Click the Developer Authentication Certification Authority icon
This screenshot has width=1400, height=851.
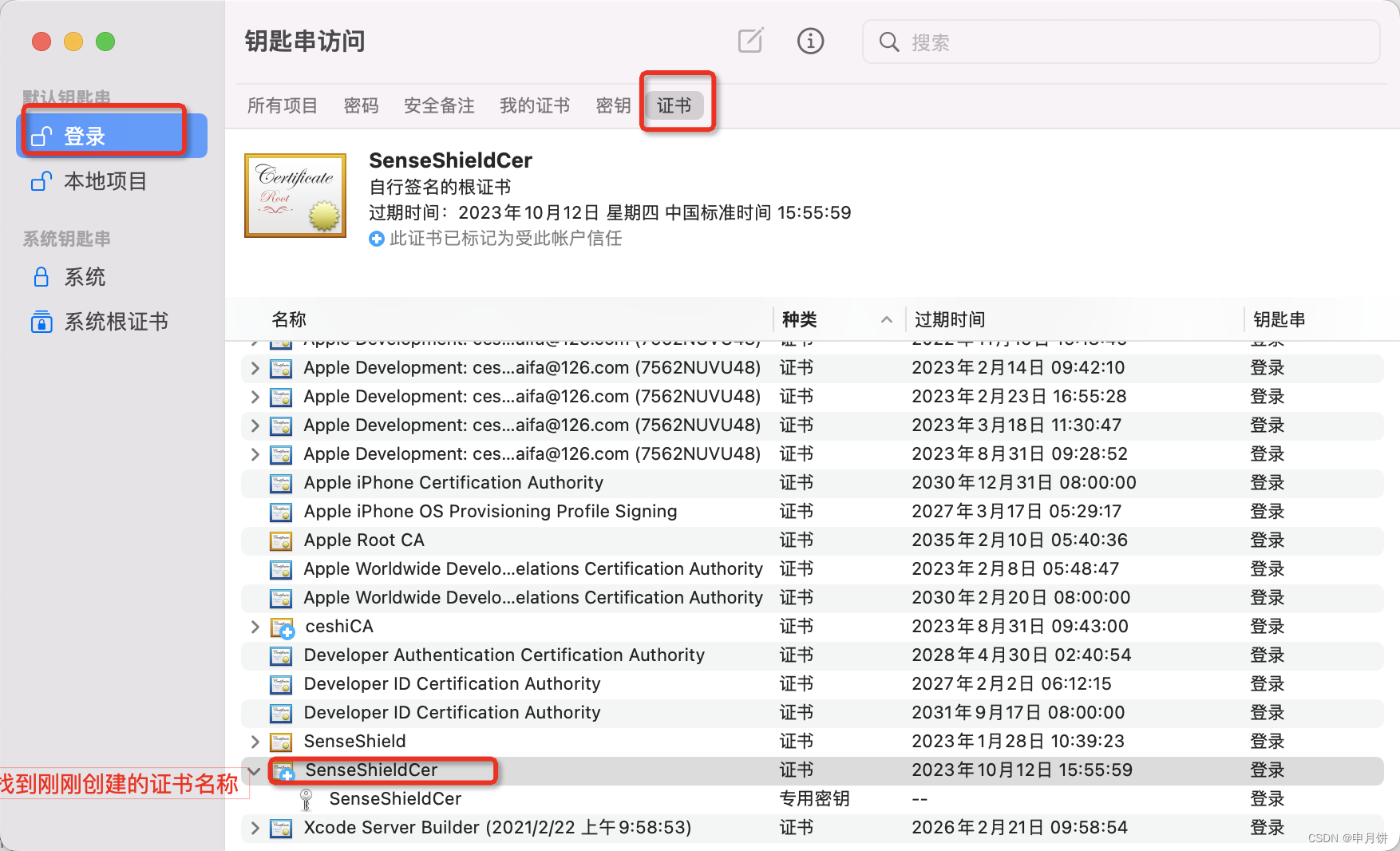tap(281, 655)
